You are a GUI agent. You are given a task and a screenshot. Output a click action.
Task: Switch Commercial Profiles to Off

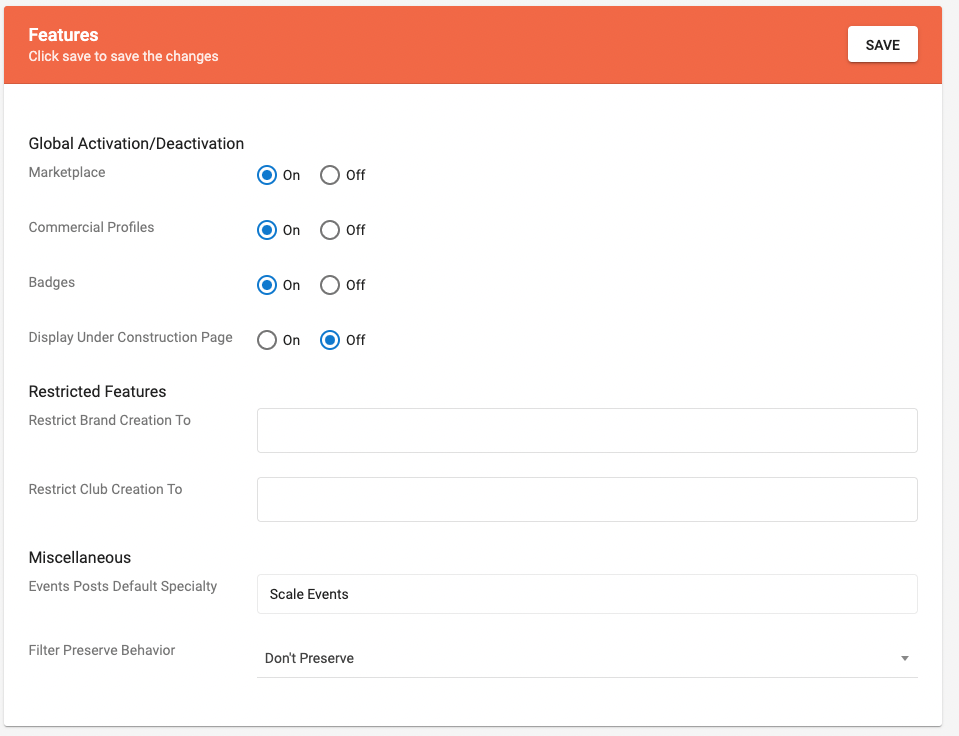tap(330, 230)
